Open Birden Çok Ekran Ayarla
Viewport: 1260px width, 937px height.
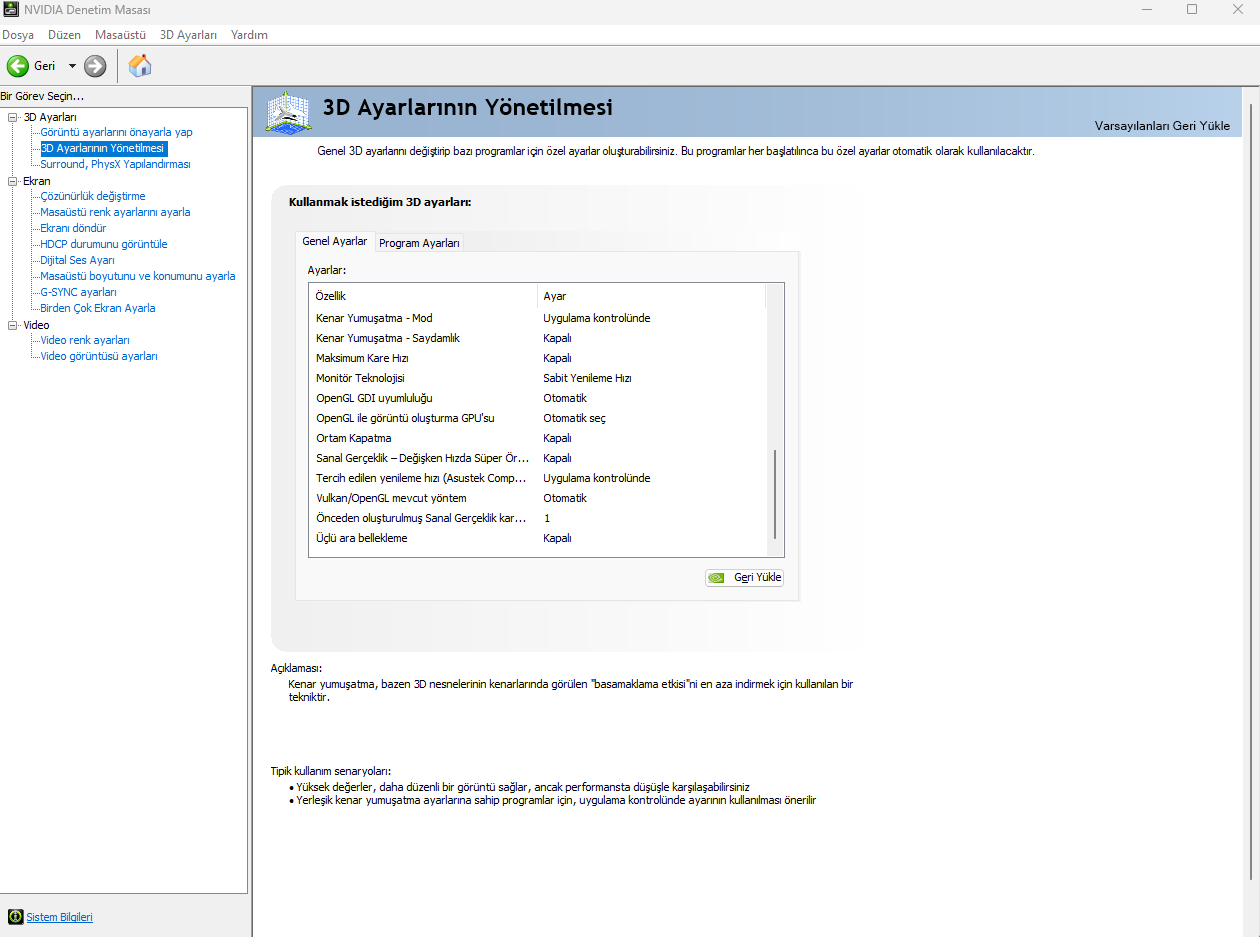[98, 308]
